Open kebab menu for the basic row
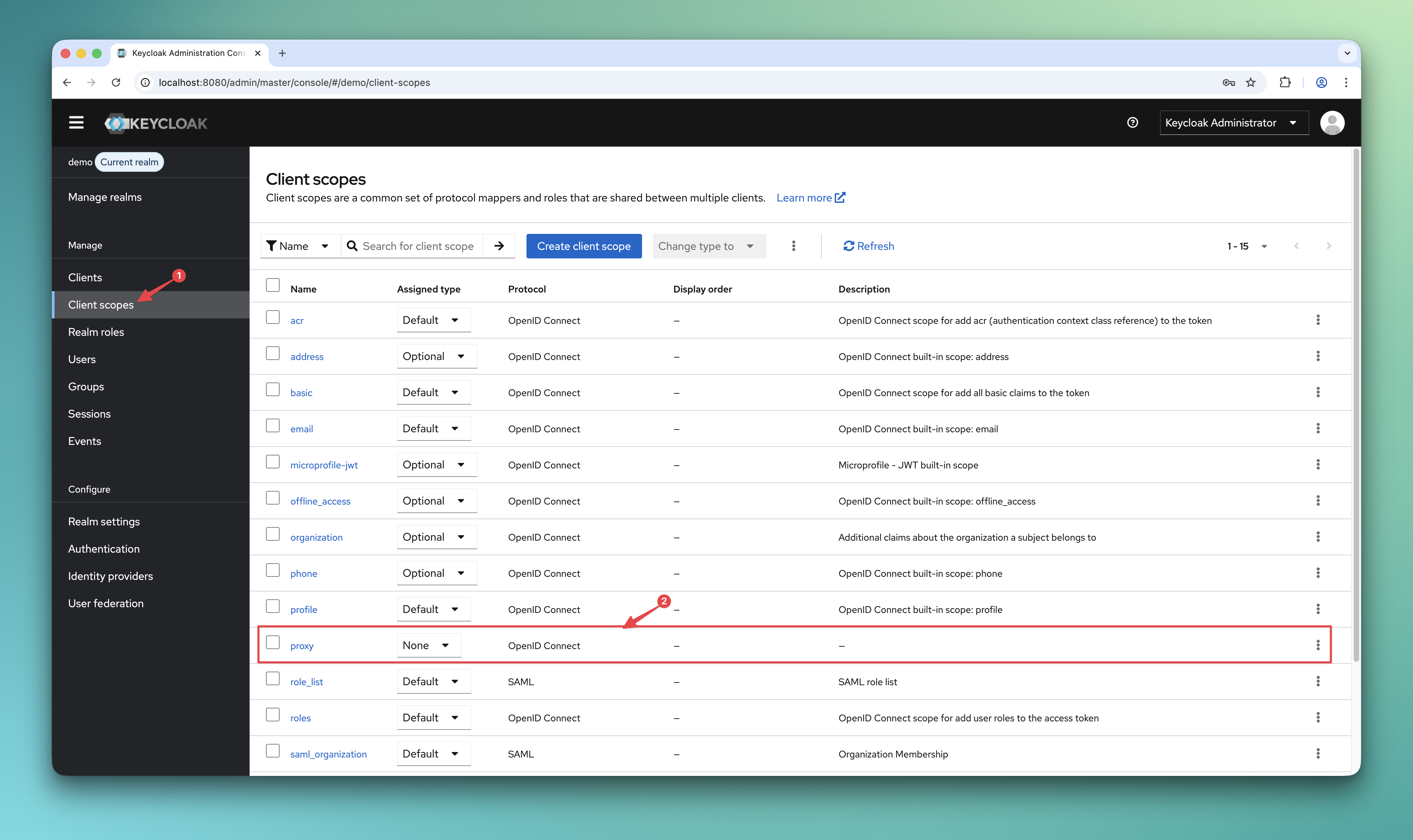 [1318, 392]
